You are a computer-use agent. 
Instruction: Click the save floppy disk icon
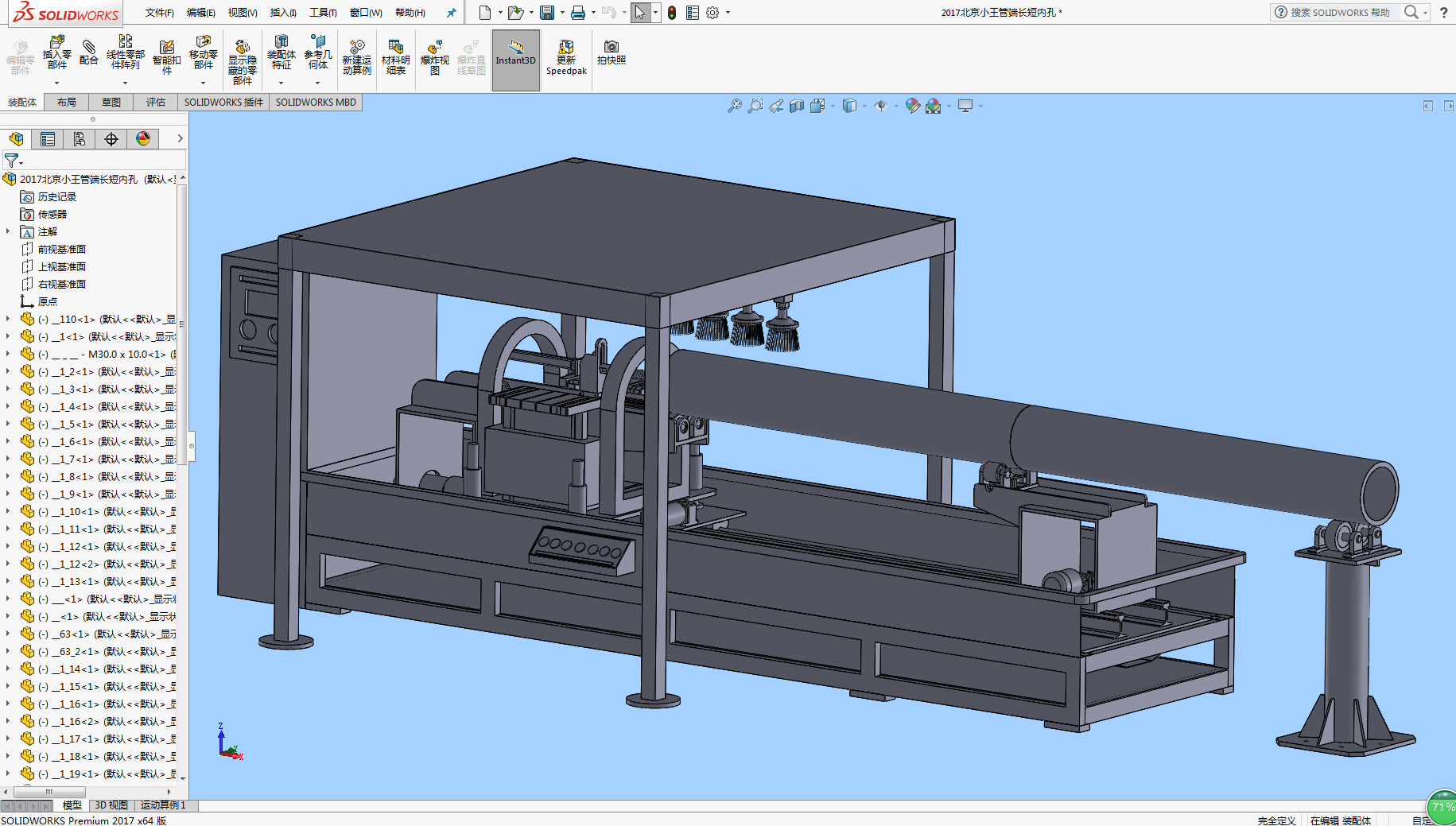(x=547, y=13)
